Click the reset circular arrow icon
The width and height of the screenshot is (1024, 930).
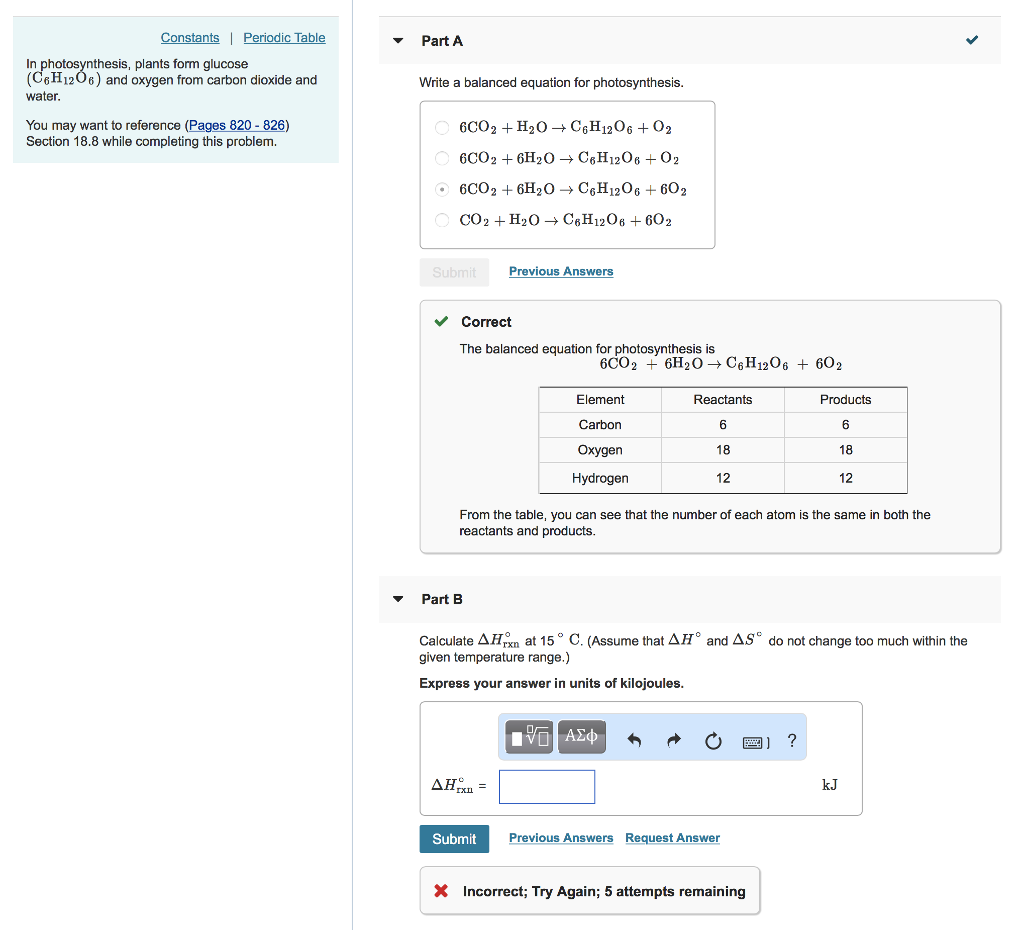pyautogui.click(x=713, y=741)
